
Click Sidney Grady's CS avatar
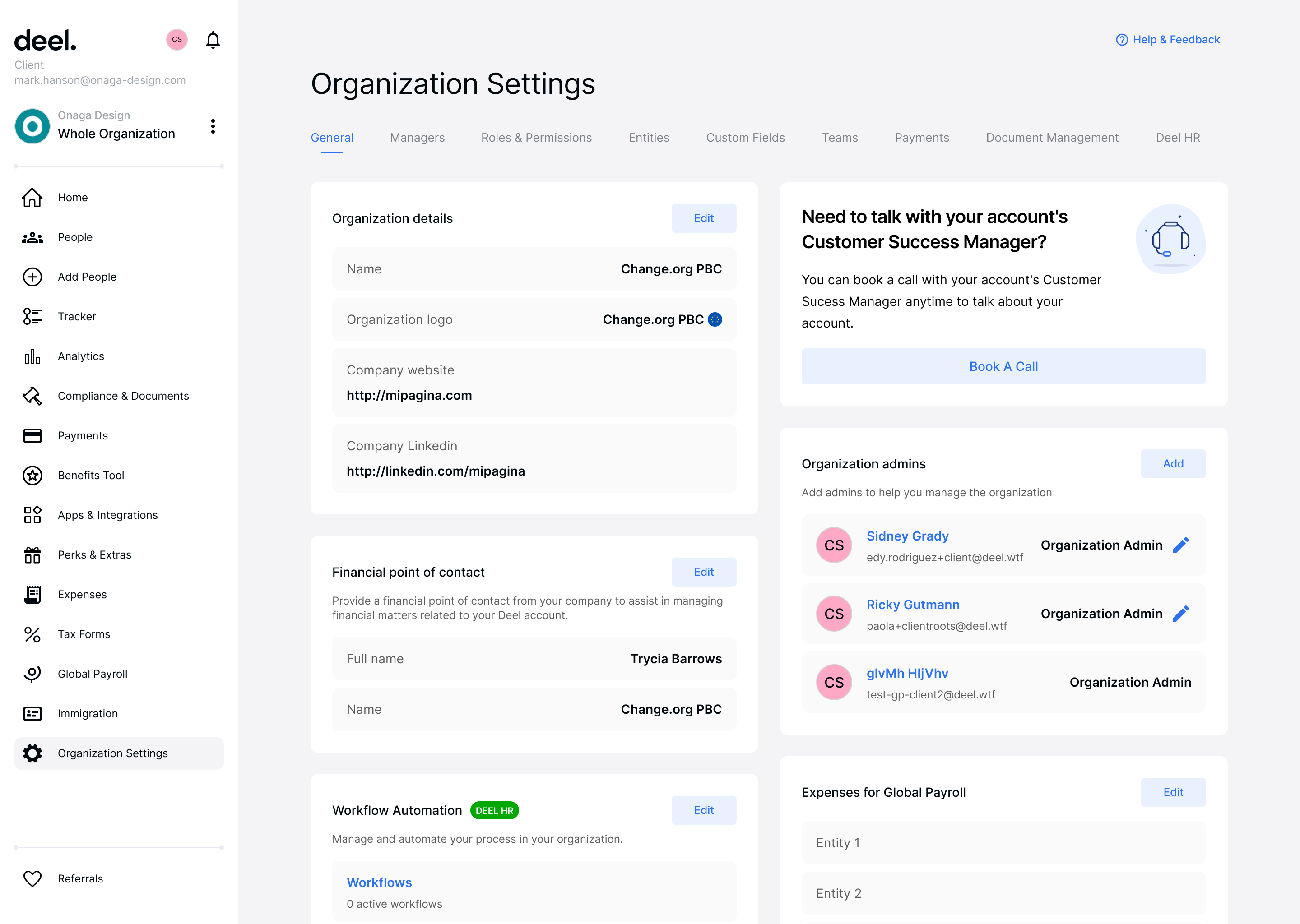click(x=834, y=545)
